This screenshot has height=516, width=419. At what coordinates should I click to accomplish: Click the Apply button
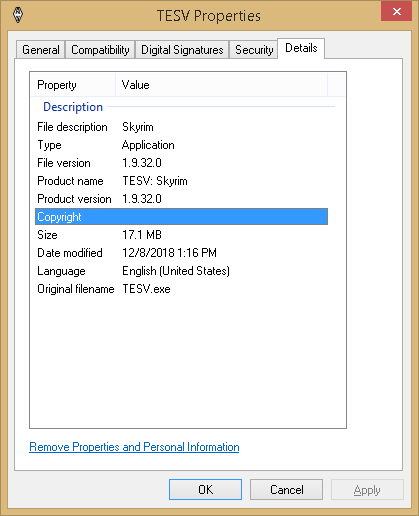click(x=367, y=490)
